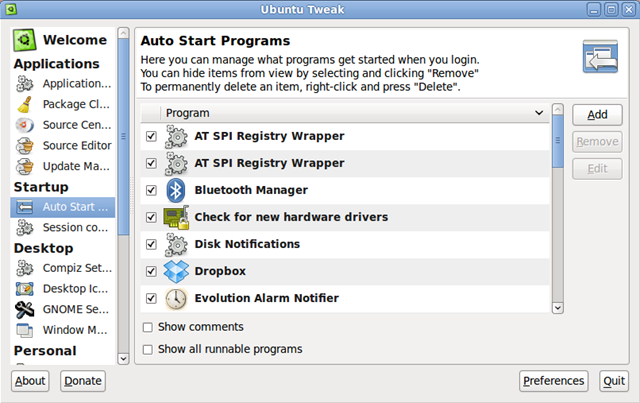Click the disc icon for Source Cen...
This screenshot has height=403, width=640.
coord(24,125)
